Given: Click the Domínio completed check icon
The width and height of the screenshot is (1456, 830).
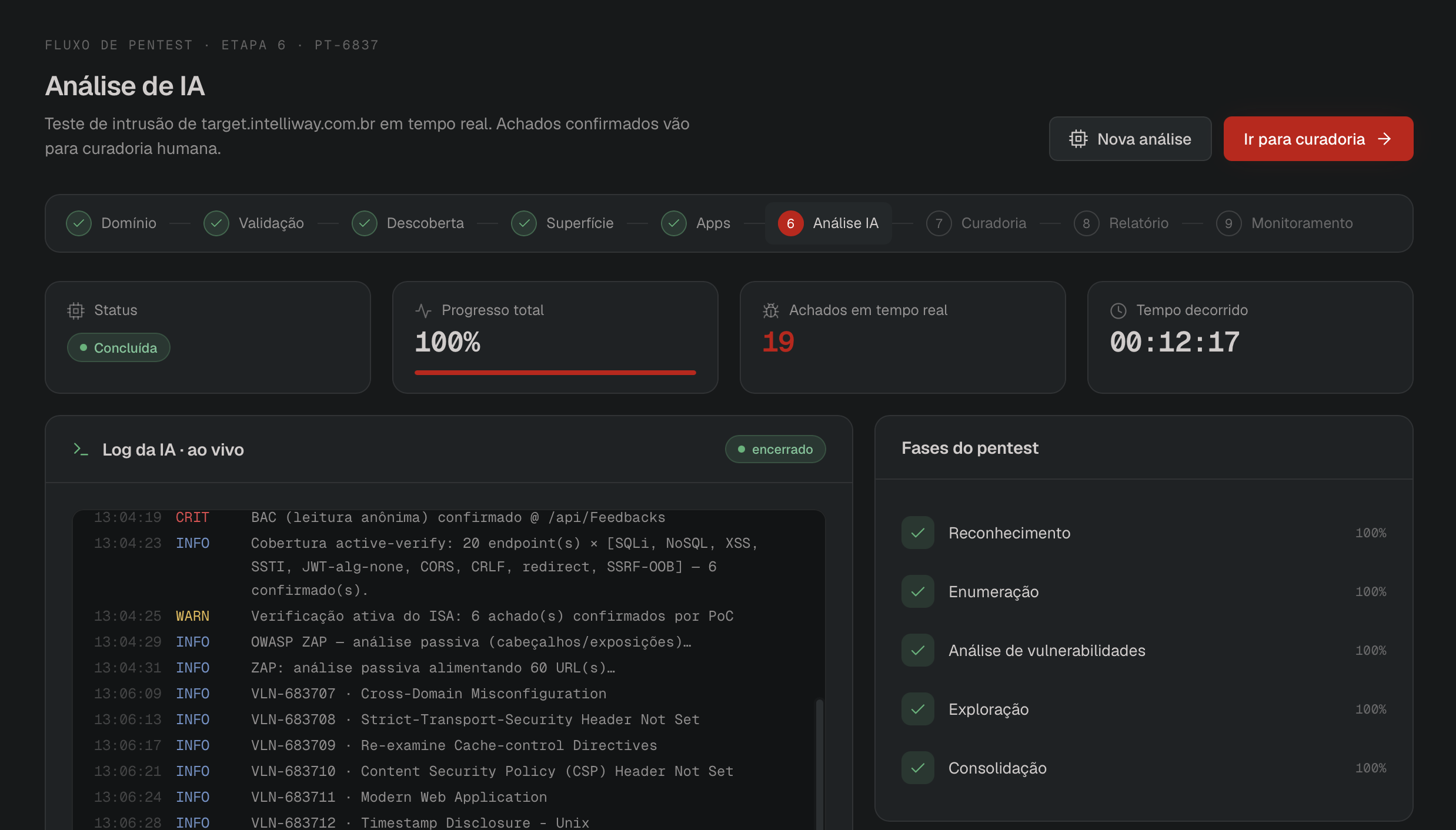Looking at the screenshot, I should pos(79,223).
